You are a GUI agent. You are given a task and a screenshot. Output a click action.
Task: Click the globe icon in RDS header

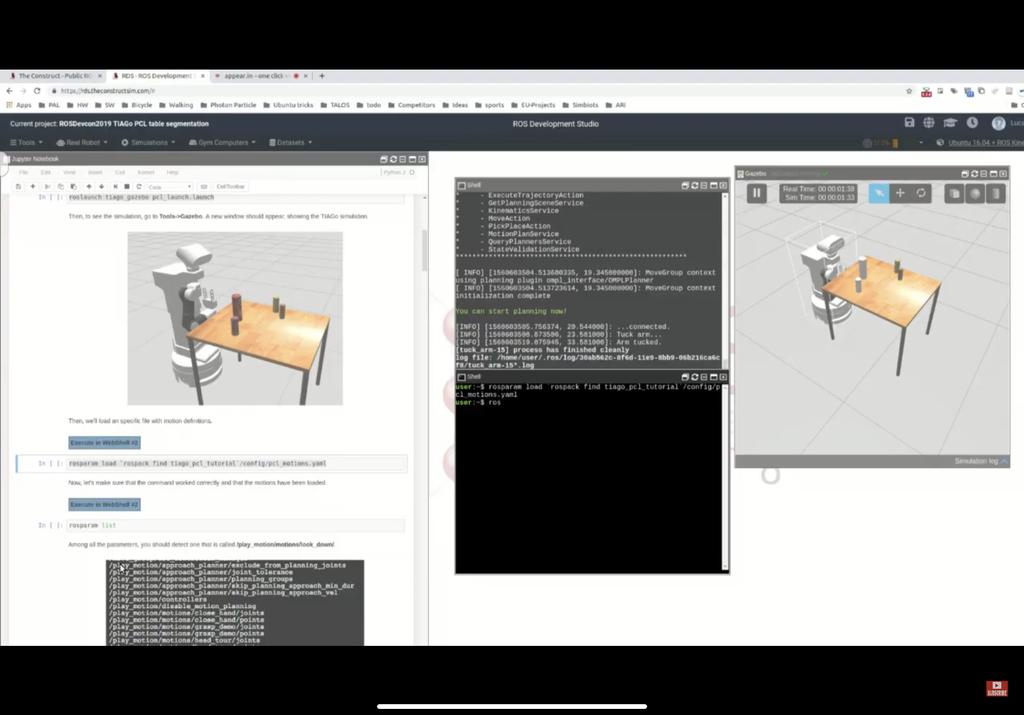point(929,123)
